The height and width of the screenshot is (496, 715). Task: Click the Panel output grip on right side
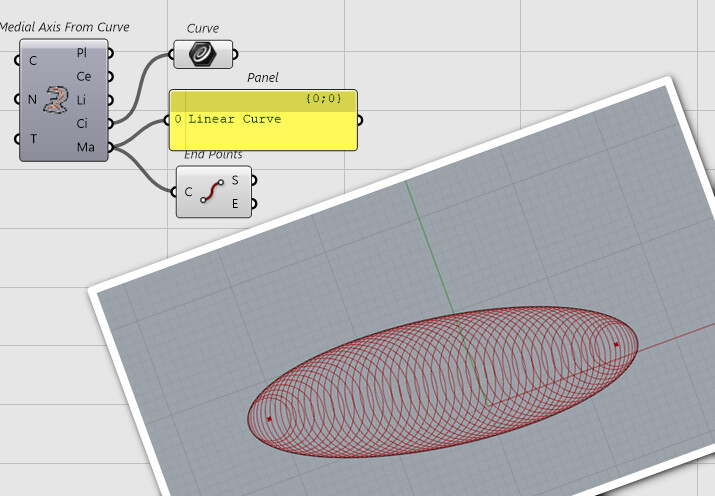click(x=360, y=120)
